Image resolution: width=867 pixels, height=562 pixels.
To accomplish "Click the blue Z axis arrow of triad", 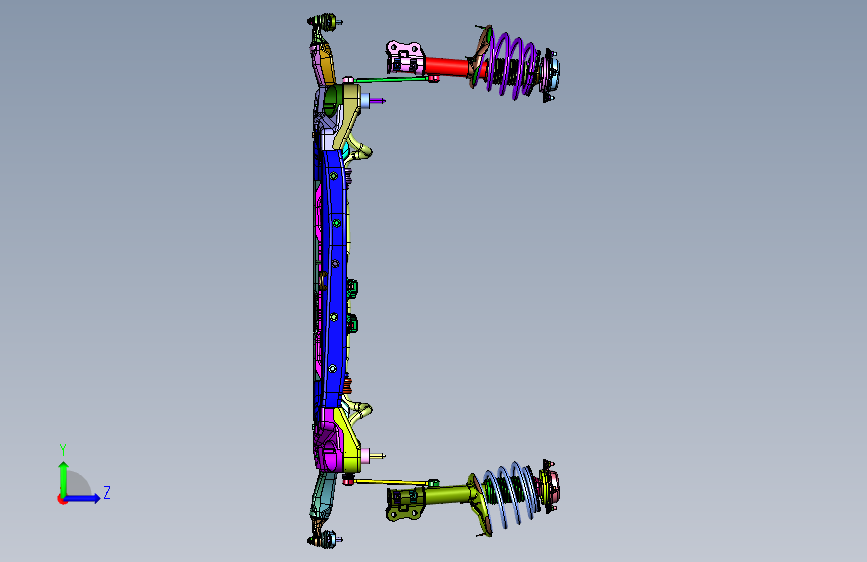I will [x=83, y=498].
